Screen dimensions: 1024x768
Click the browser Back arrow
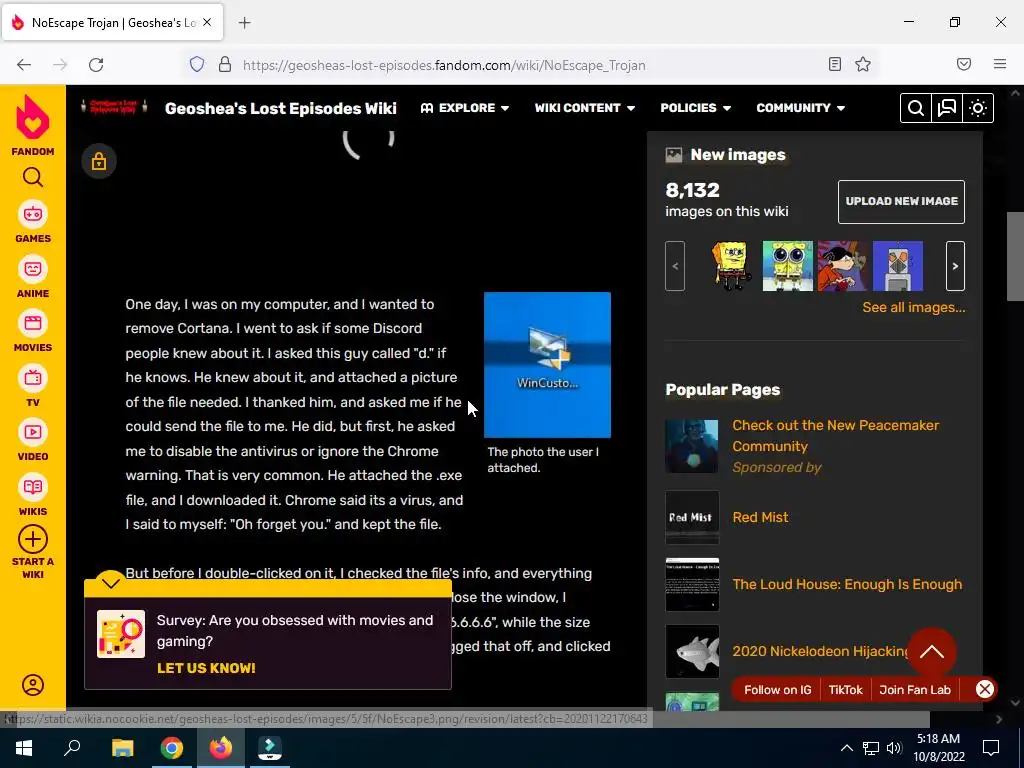tap(24, 64)
